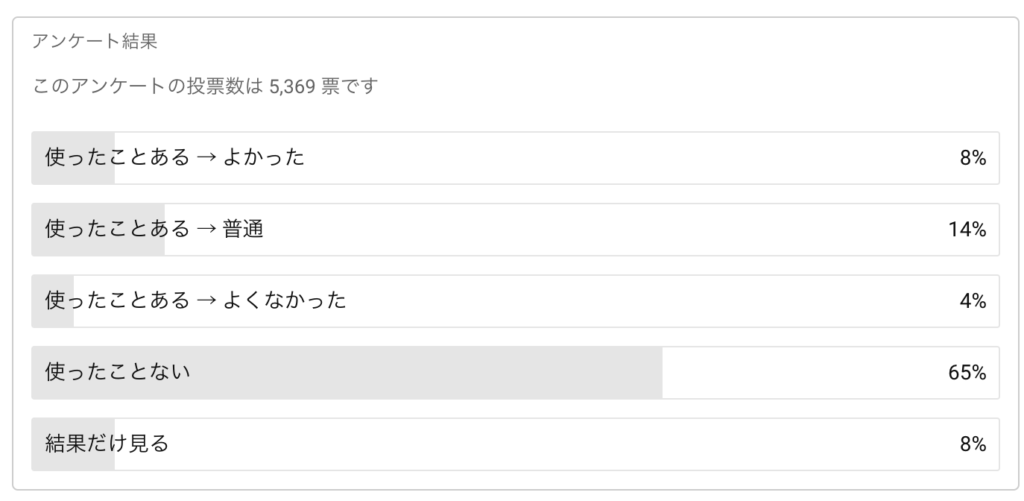Click the 5,369 vote count text
Viewport: 1024px width, 501px height.
click(x=293, y=86)
